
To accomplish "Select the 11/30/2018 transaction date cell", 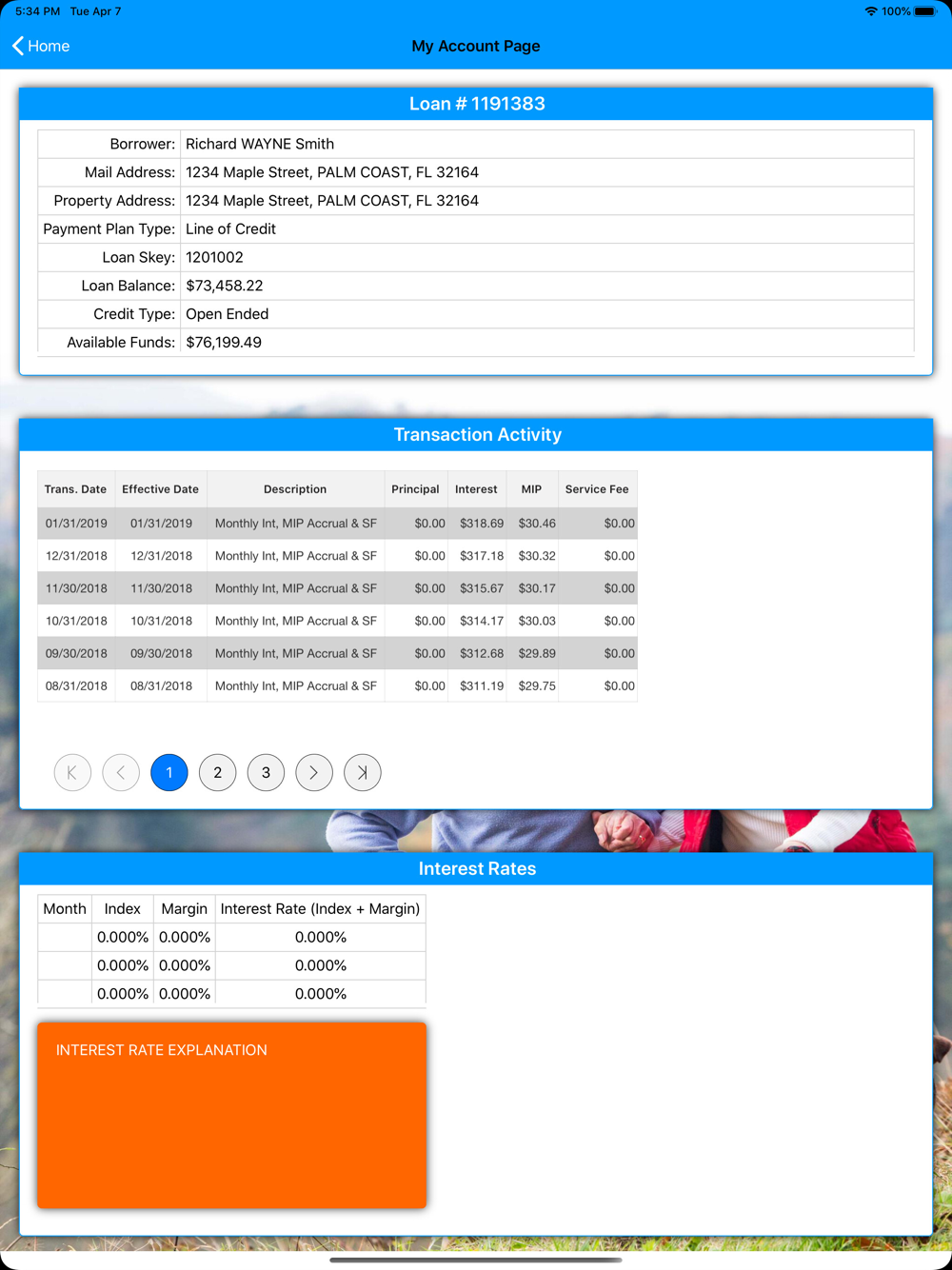I will [76, 588].
